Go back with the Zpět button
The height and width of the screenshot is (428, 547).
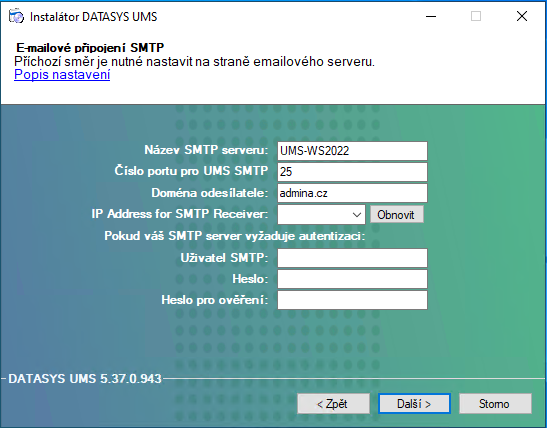pyautogui.click(x=333, y=404)
